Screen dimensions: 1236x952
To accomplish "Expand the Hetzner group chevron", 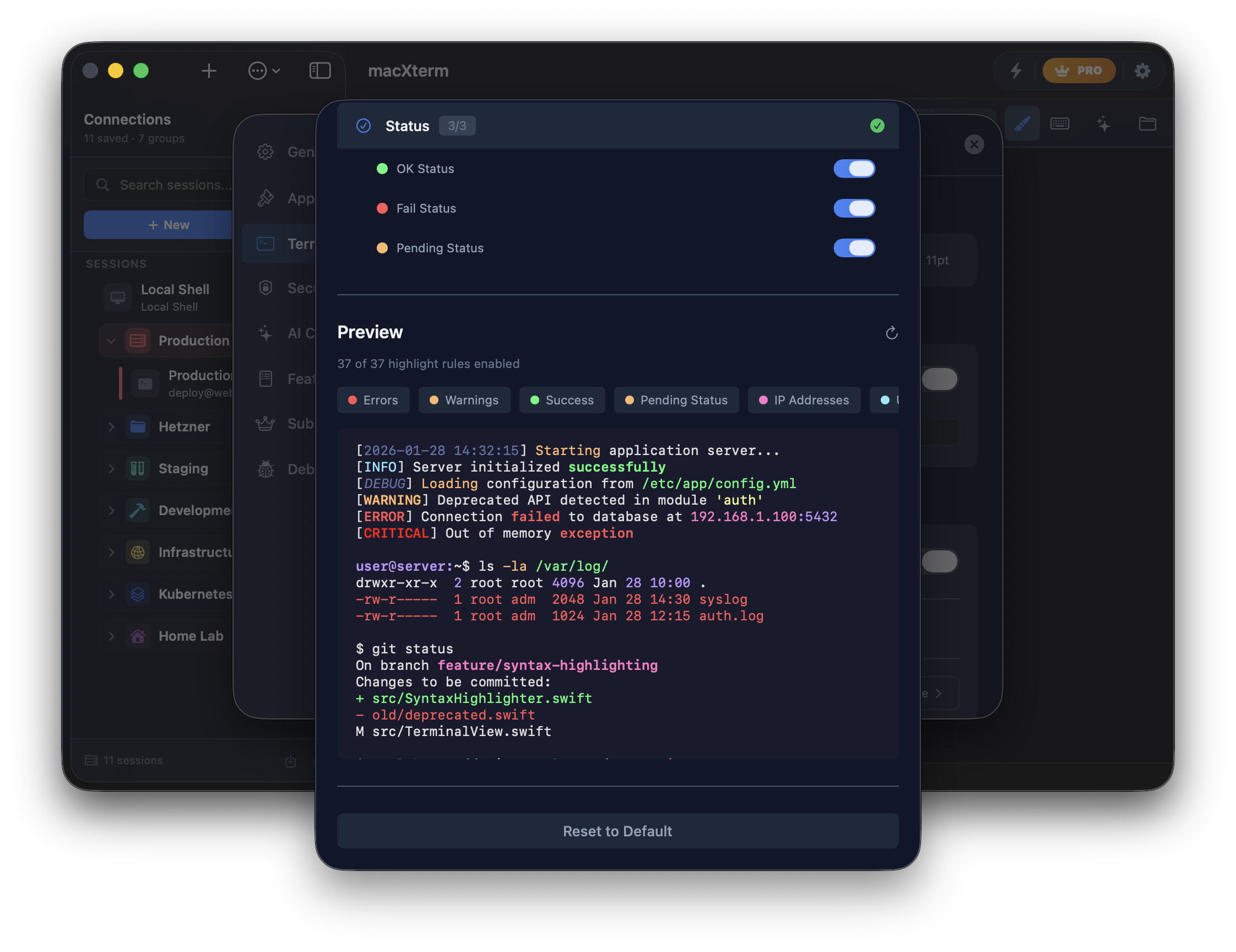I will (111, 427).
